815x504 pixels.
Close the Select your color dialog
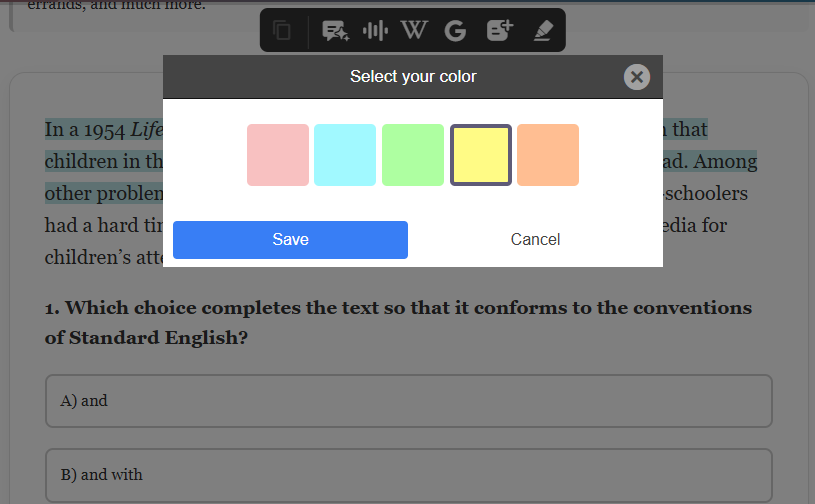(x=637, y=77)
